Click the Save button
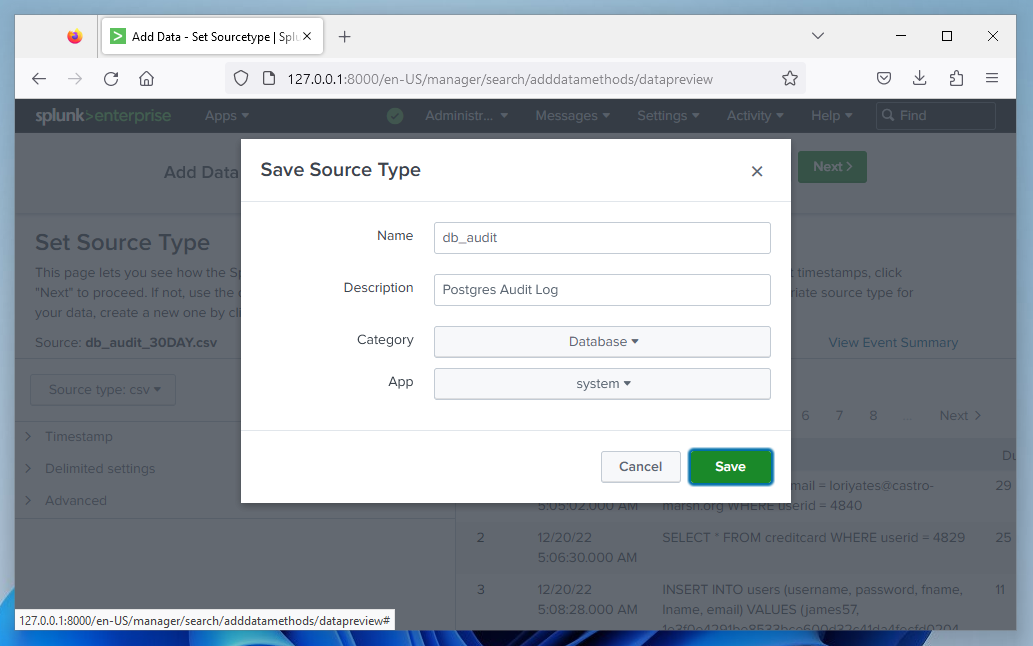This screenshot has width=1033, height=646. click(x=730, y=466)
